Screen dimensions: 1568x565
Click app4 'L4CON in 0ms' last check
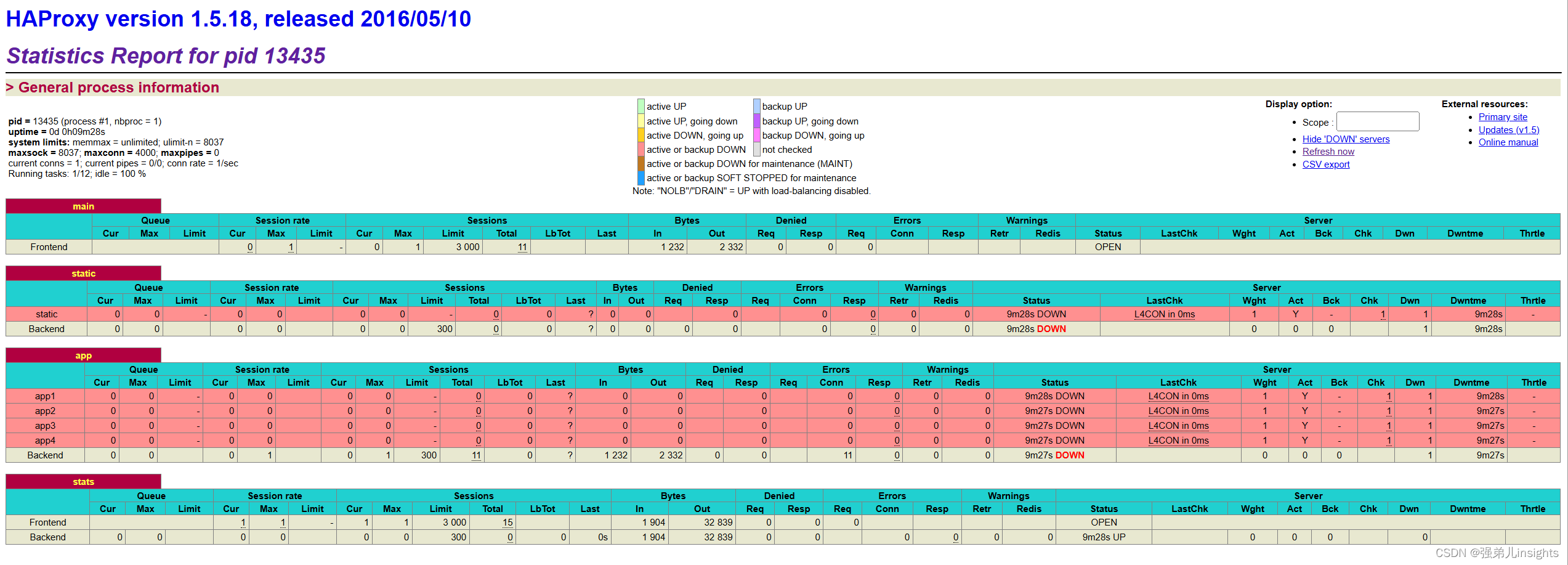point(1178,441)
